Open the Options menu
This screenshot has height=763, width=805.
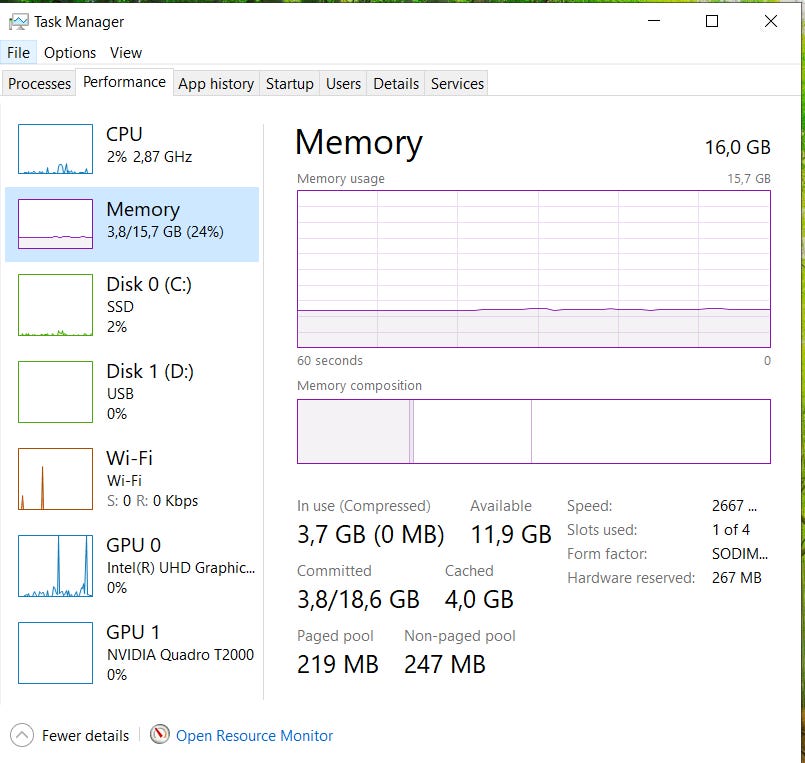coord(70,53)
